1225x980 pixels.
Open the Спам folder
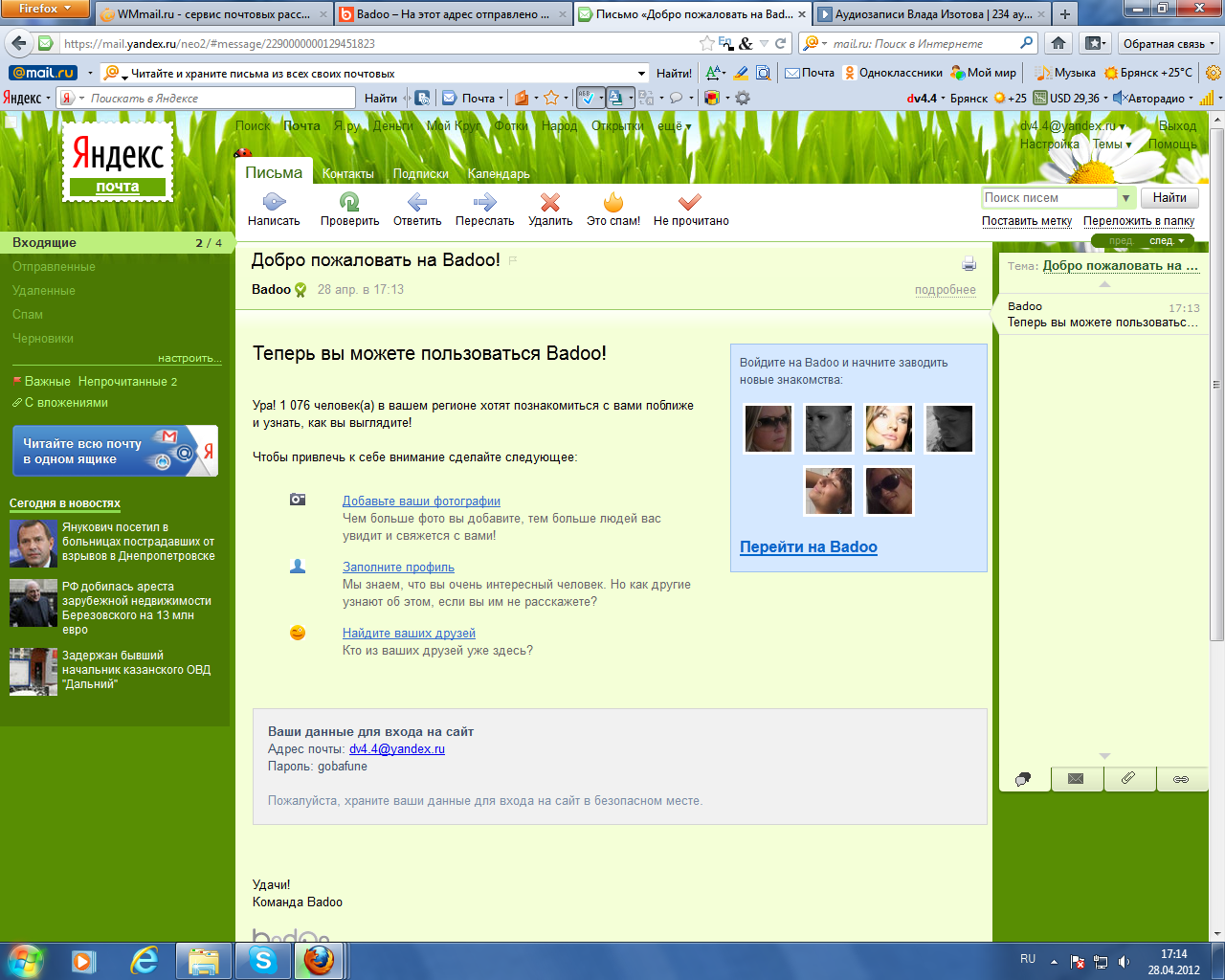coord(28,315)
